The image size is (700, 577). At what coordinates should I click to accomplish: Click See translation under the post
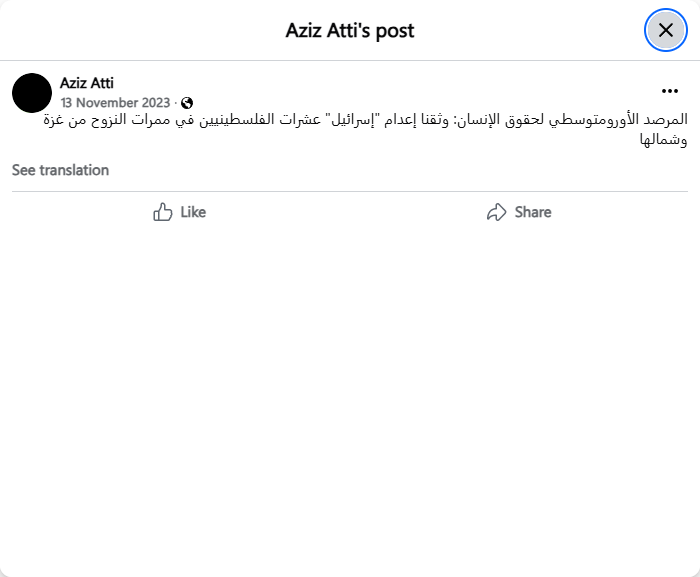(x=60, y=170)
